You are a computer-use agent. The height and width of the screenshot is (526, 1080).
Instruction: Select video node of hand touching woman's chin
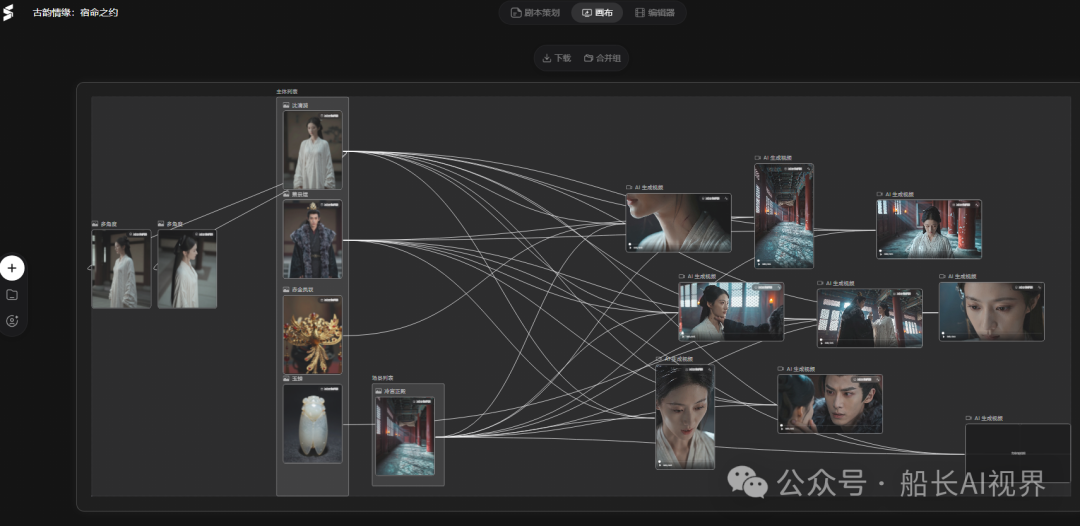coord(731,312)
